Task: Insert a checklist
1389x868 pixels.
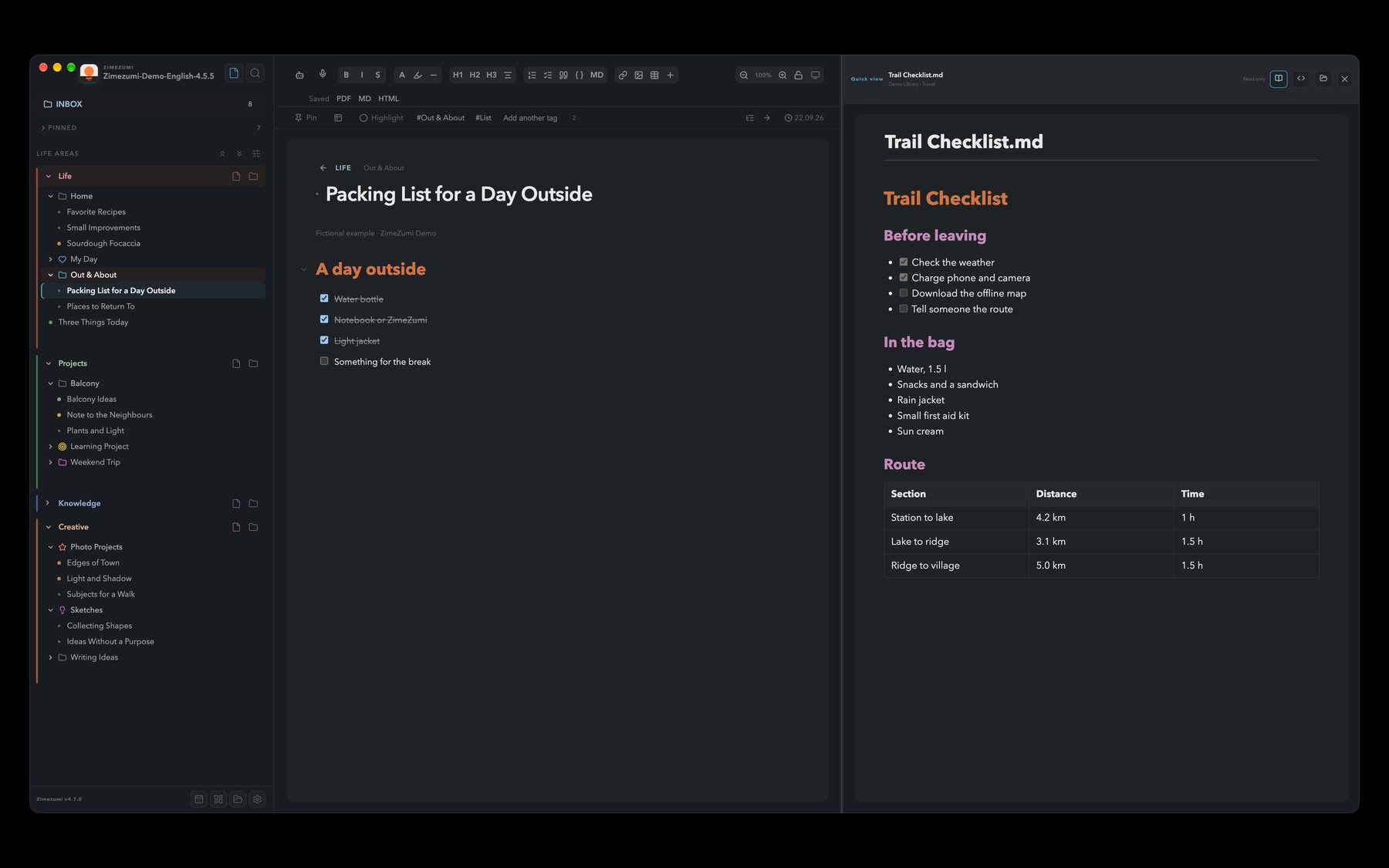Action: click(x=548, y=75)
